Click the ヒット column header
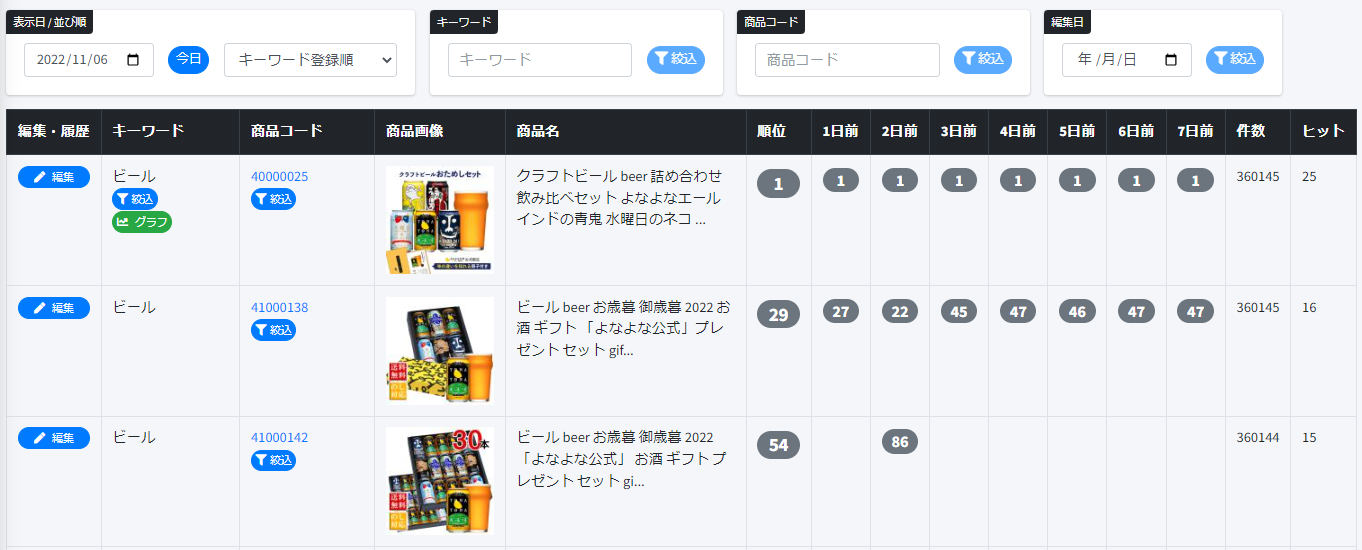Screen dimensions: 1362x550 1323,131
